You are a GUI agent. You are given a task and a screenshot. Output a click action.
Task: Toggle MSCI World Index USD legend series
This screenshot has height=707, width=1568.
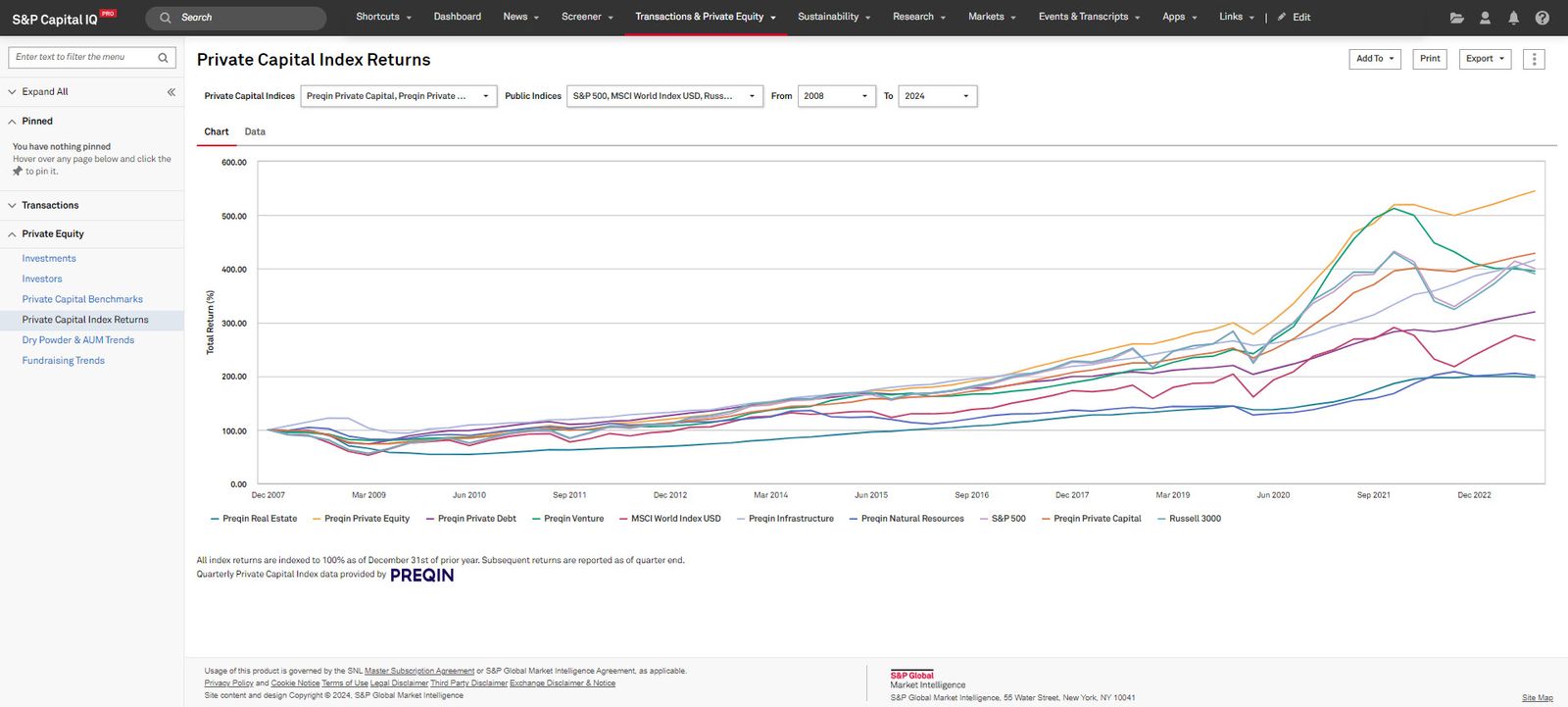[x=669, y=519]
